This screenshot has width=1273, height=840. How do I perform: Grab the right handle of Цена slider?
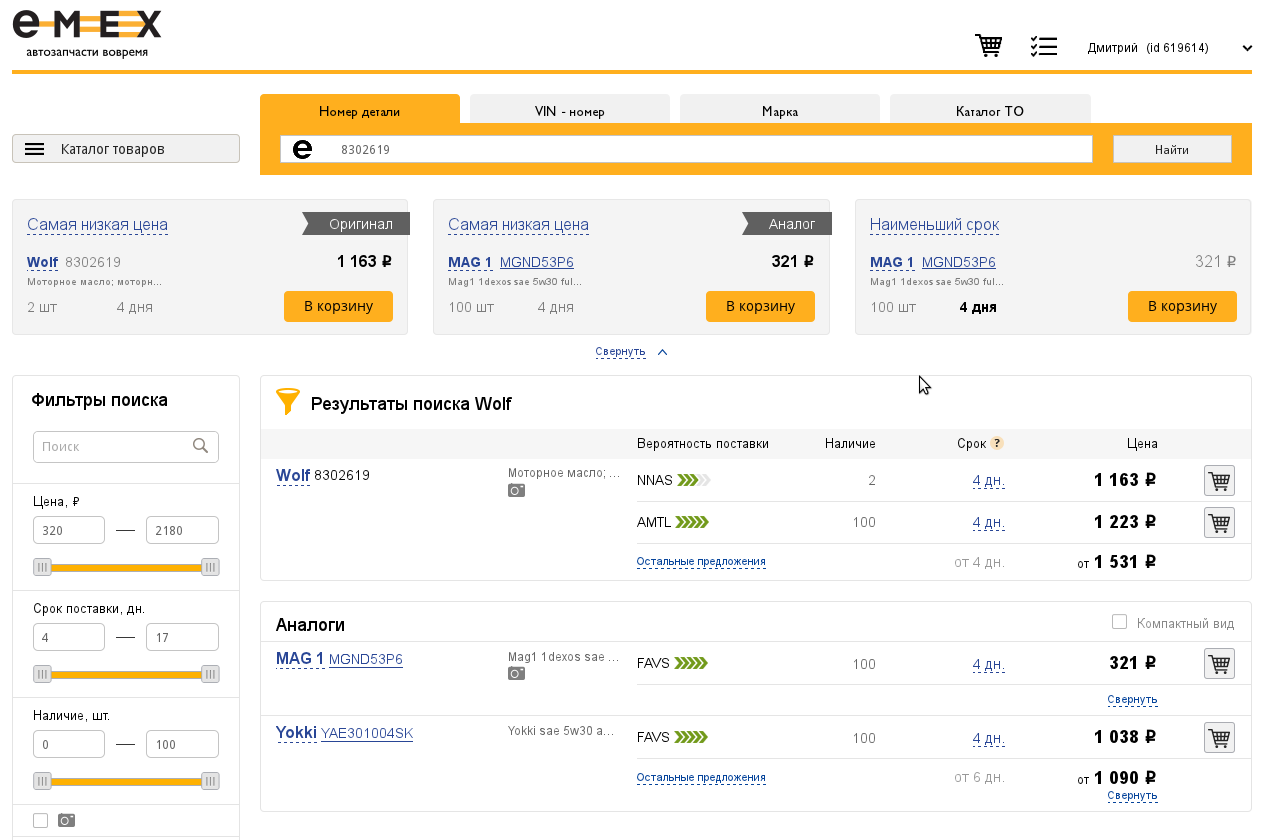tap(210, 567)
